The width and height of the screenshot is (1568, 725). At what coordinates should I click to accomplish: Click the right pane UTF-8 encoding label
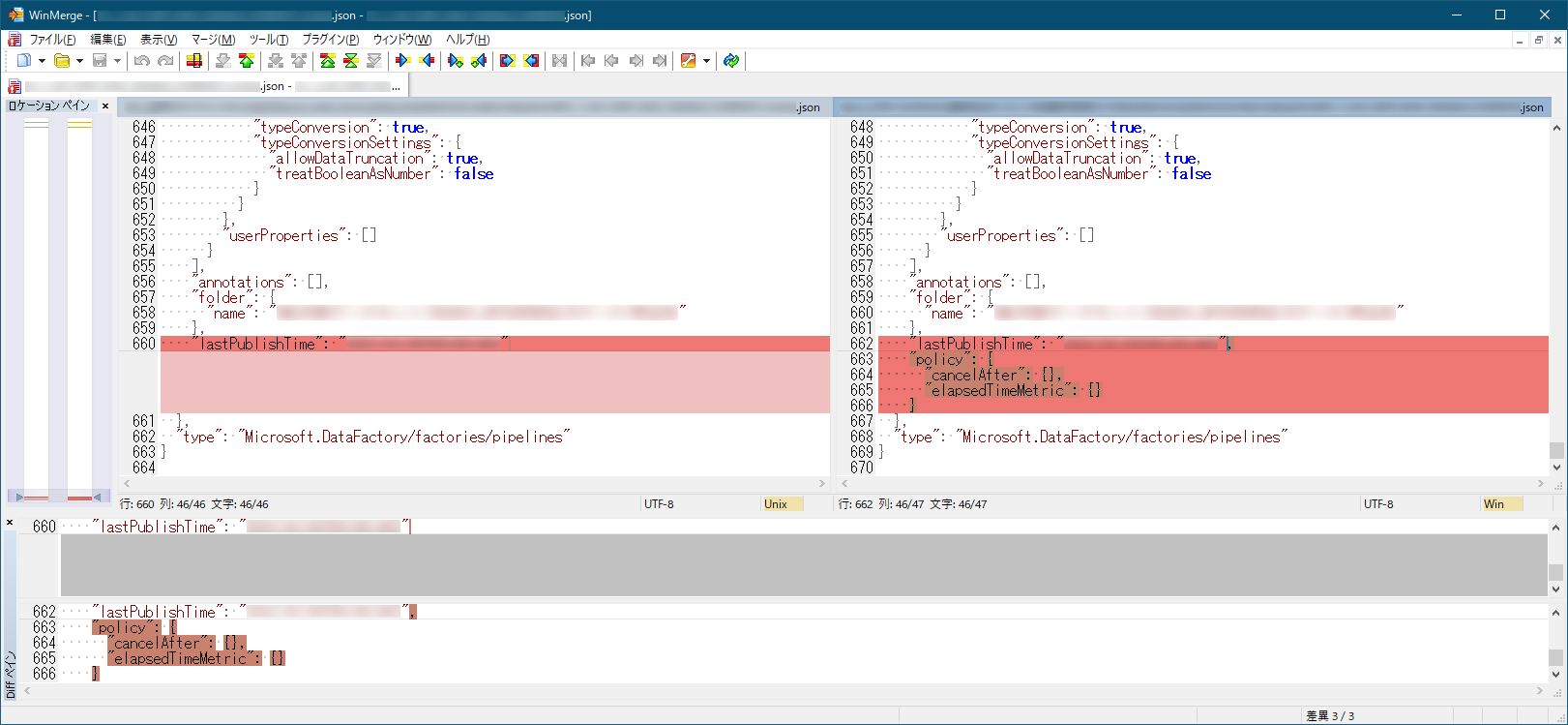(1378, 504)
